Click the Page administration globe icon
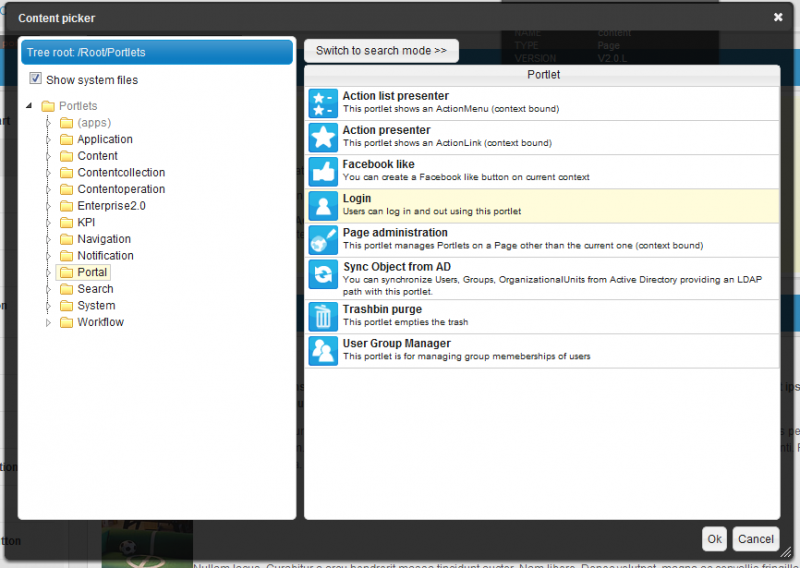This screenshot has width=800, height=568. tap(323, 240)
